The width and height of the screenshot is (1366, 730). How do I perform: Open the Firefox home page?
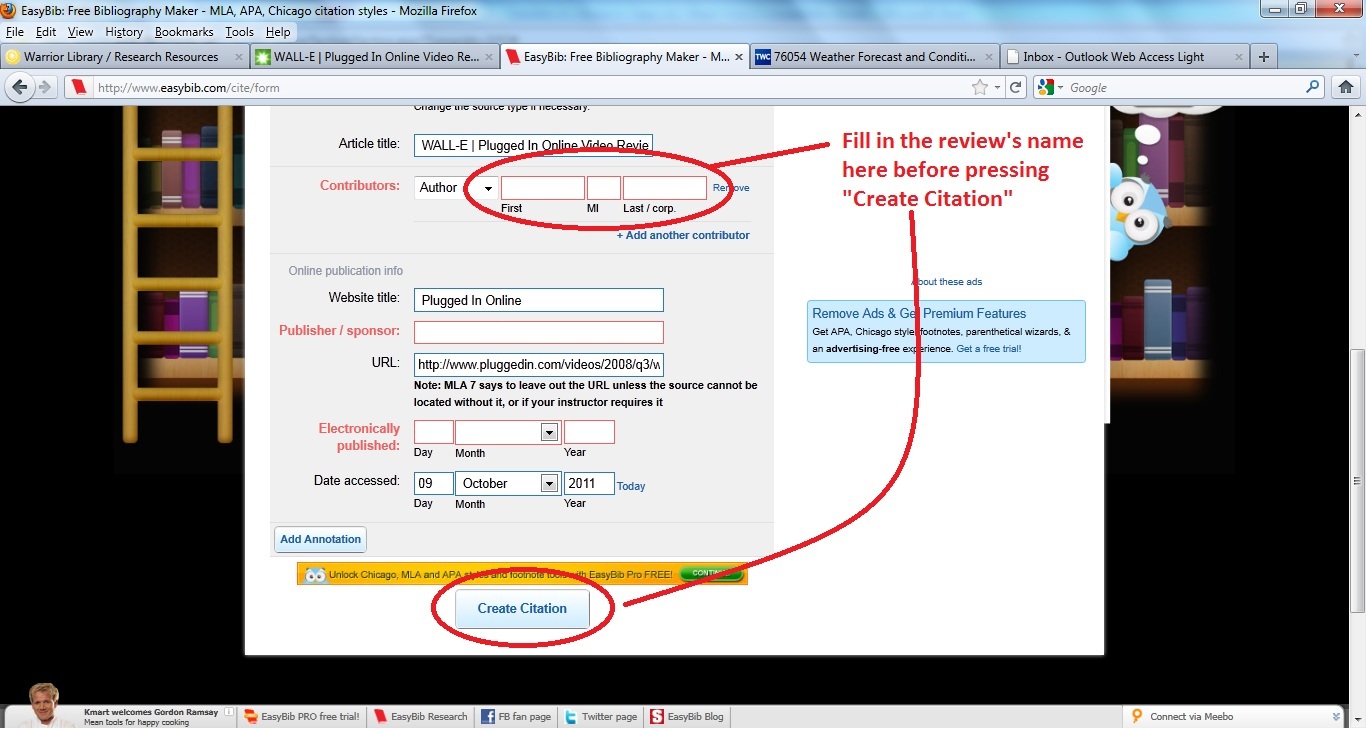[1346, 87]
